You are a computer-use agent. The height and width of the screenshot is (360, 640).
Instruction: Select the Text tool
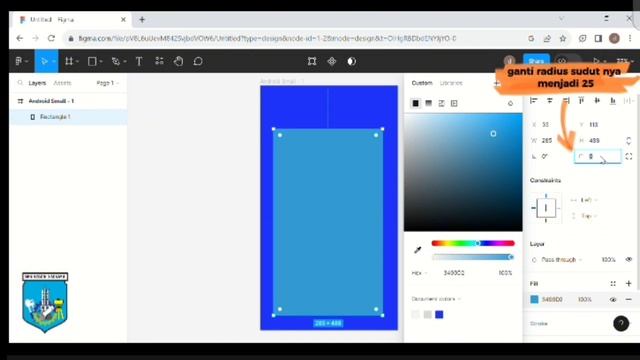[139, 61]
